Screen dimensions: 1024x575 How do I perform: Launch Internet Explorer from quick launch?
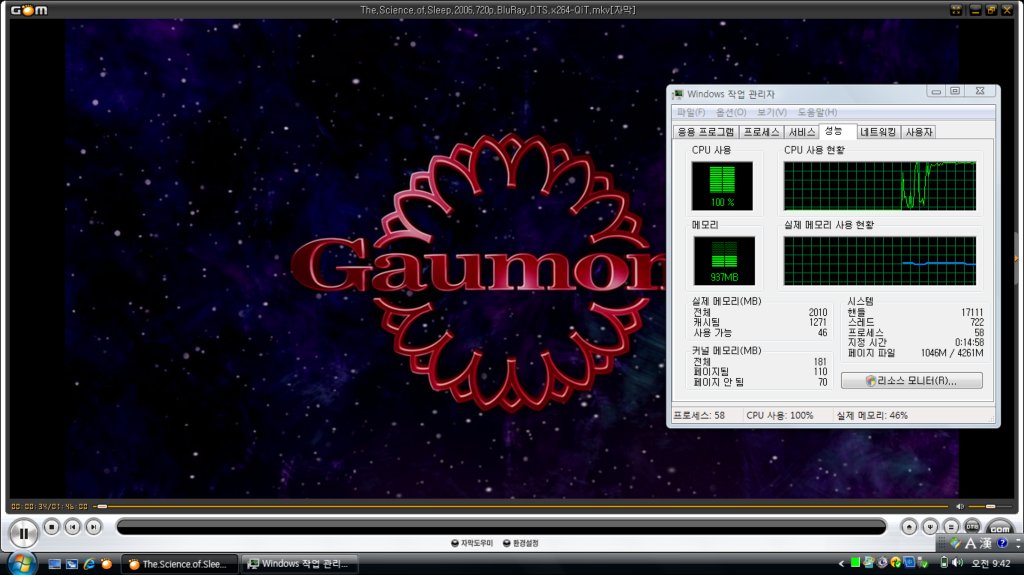point(89,564)
